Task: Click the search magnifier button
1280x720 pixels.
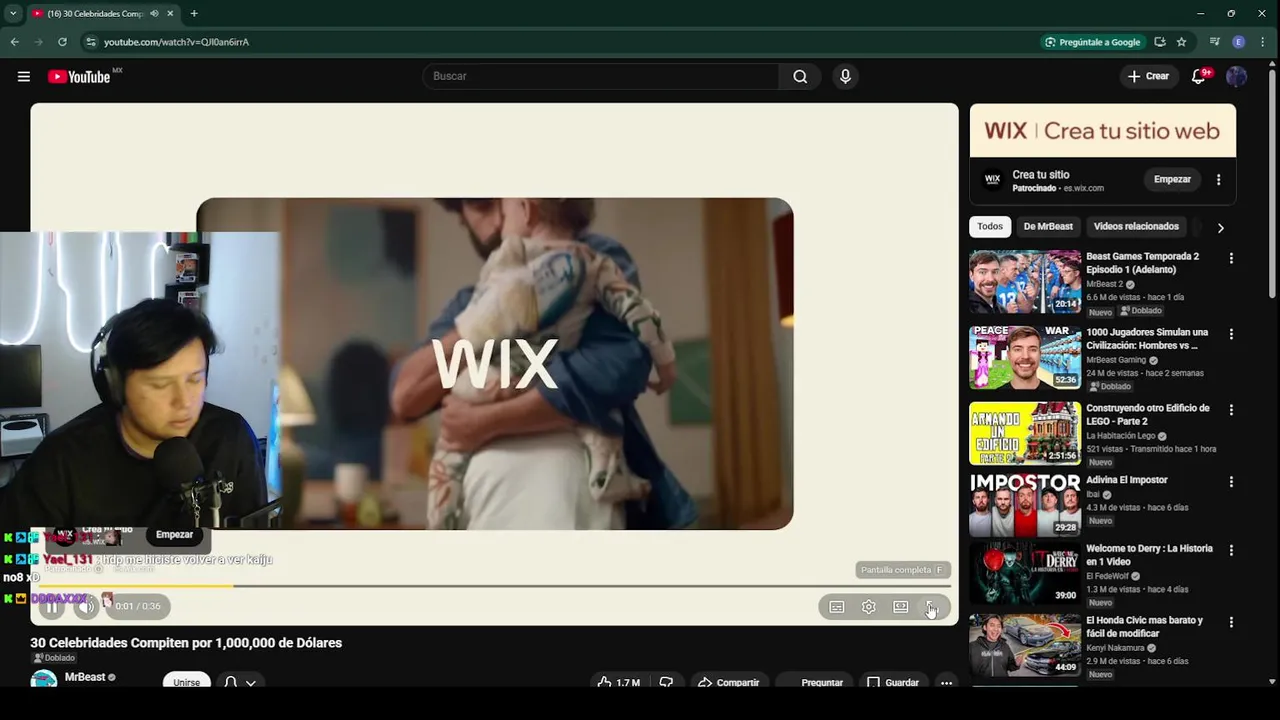Action: (800, 76)
